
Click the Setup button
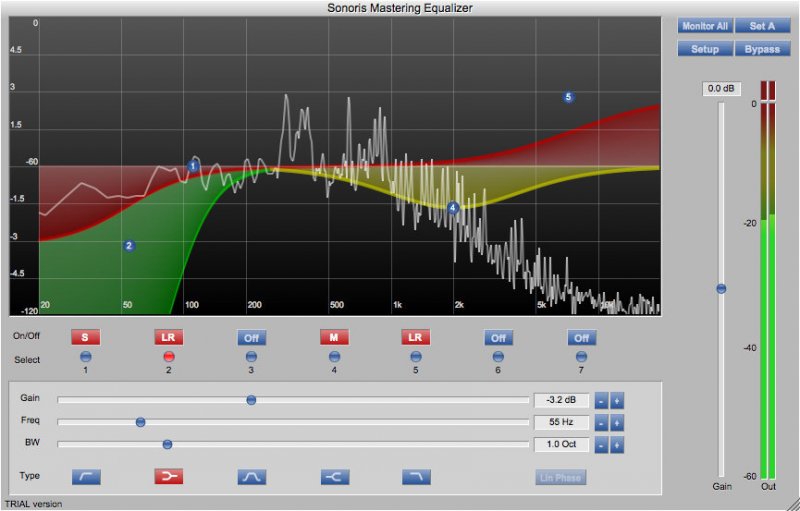[x=705, y=48]
